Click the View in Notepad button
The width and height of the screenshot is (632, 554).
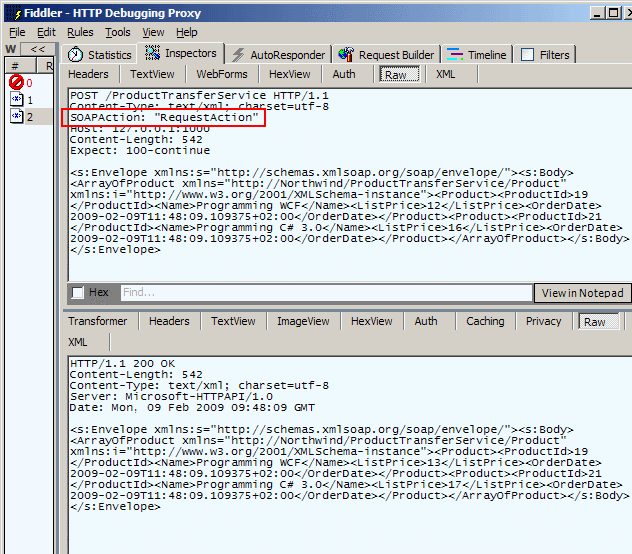(x=583, y=293)
